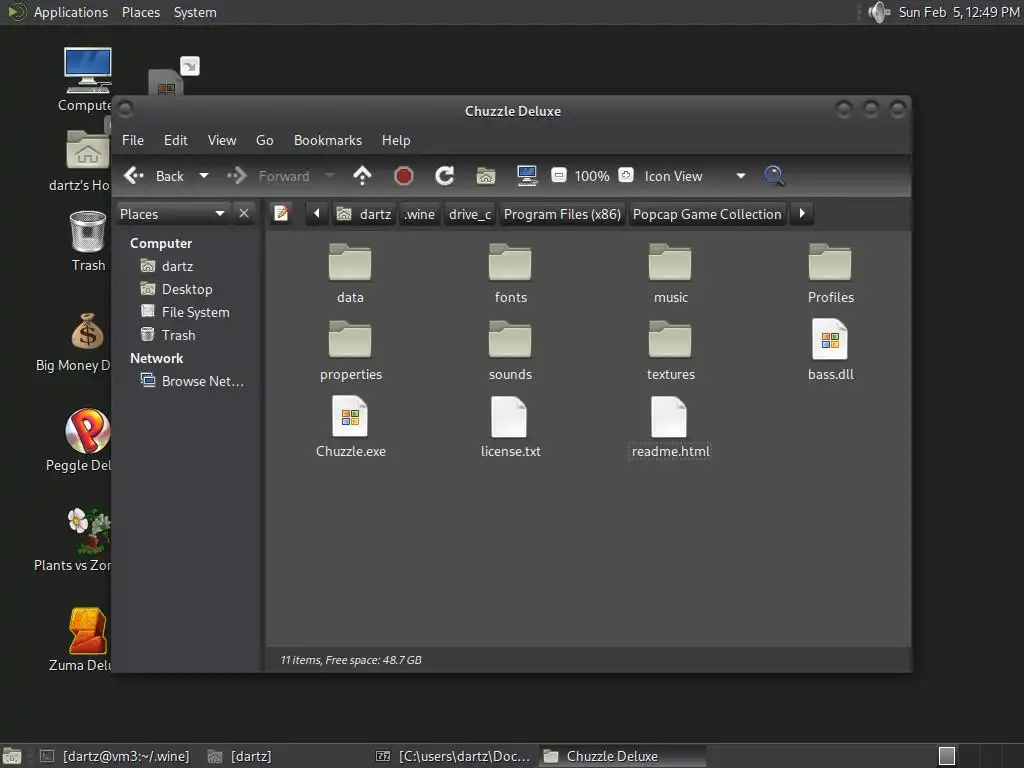
Task: Zoom out with the minus icon
Action: point(559,175)
